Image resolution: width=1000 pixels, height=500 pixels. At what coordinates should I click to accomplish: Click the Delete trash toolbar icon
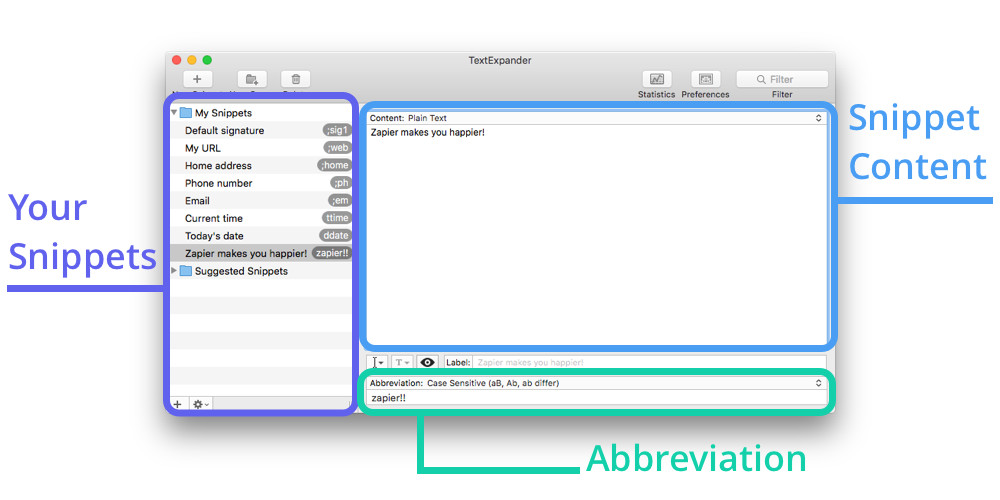click(x=295, y=79)
